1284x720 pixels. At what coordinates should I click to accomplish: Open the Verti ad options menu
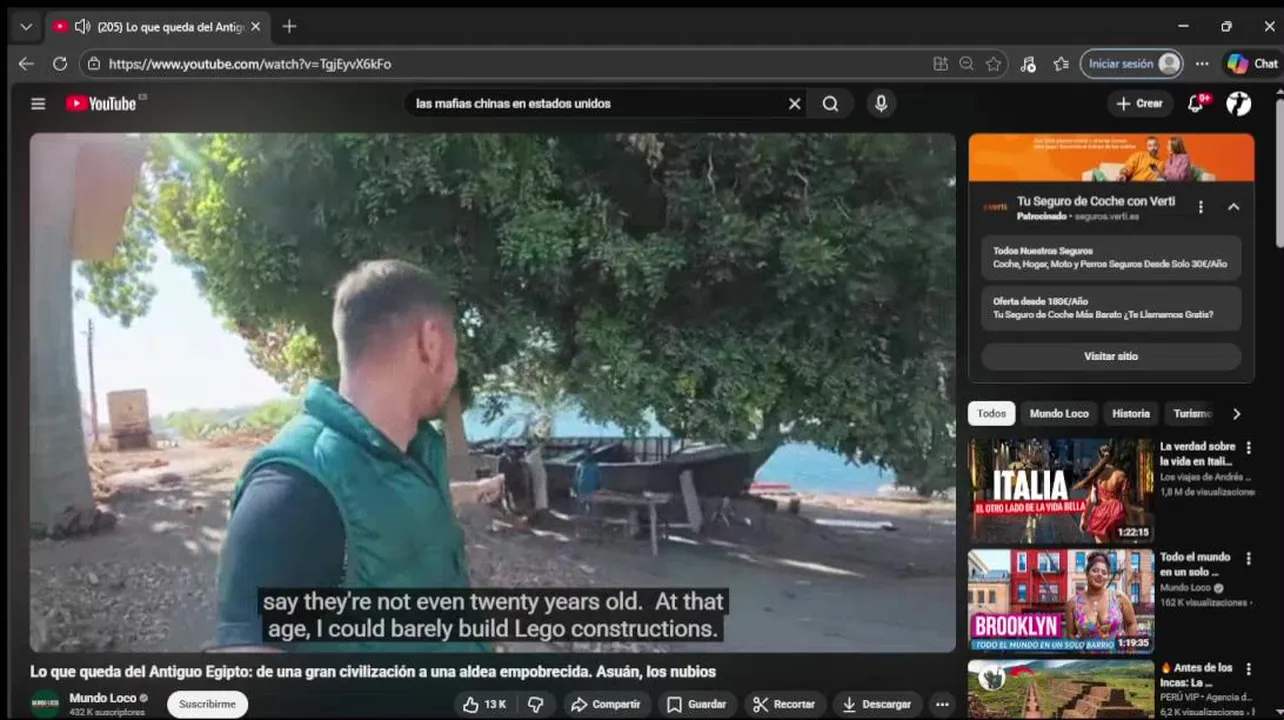pyautogui.click(x=1201, y=207)
